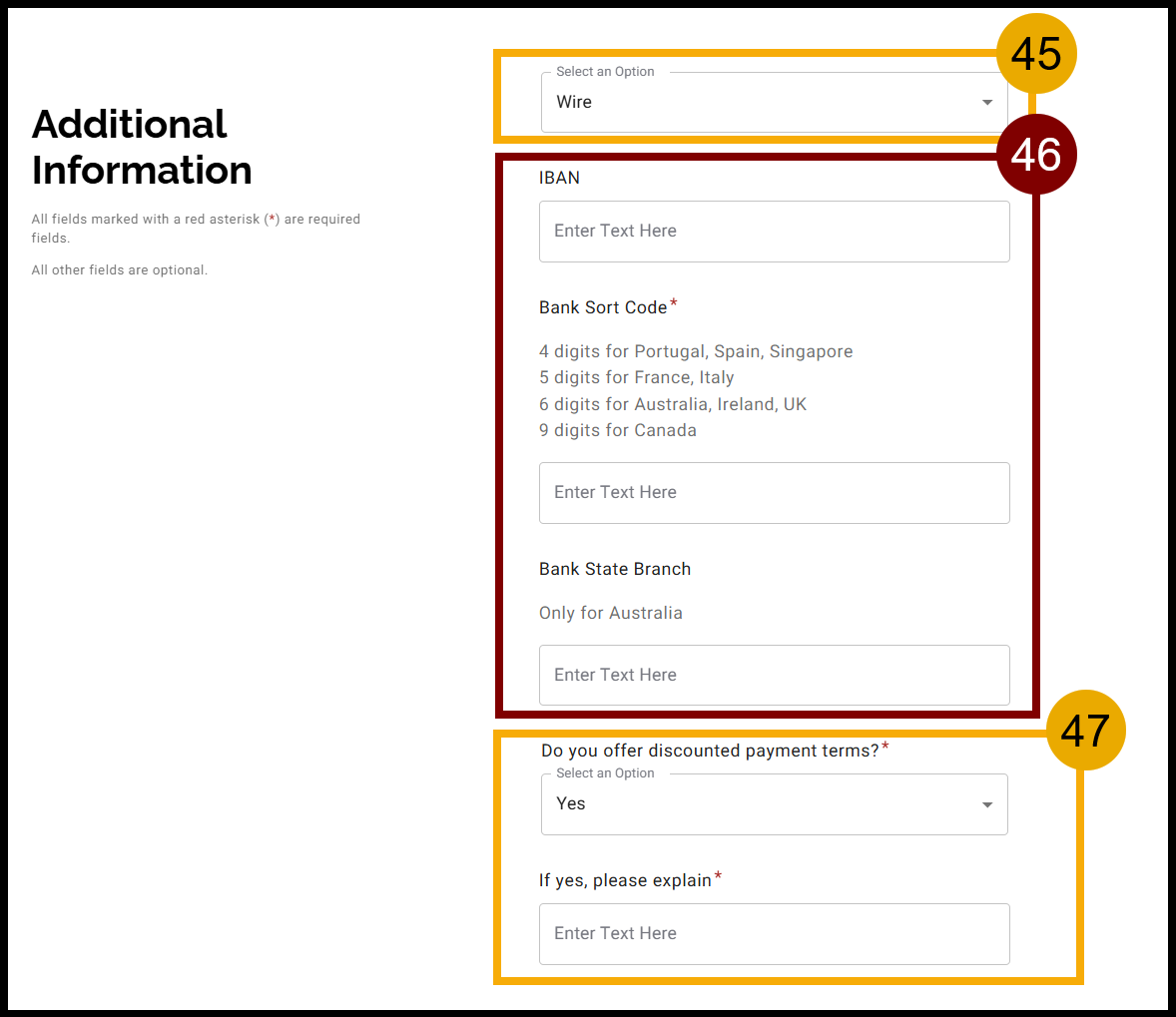Expand the discounted payment terms dropdown

click(x=774, y=803)
